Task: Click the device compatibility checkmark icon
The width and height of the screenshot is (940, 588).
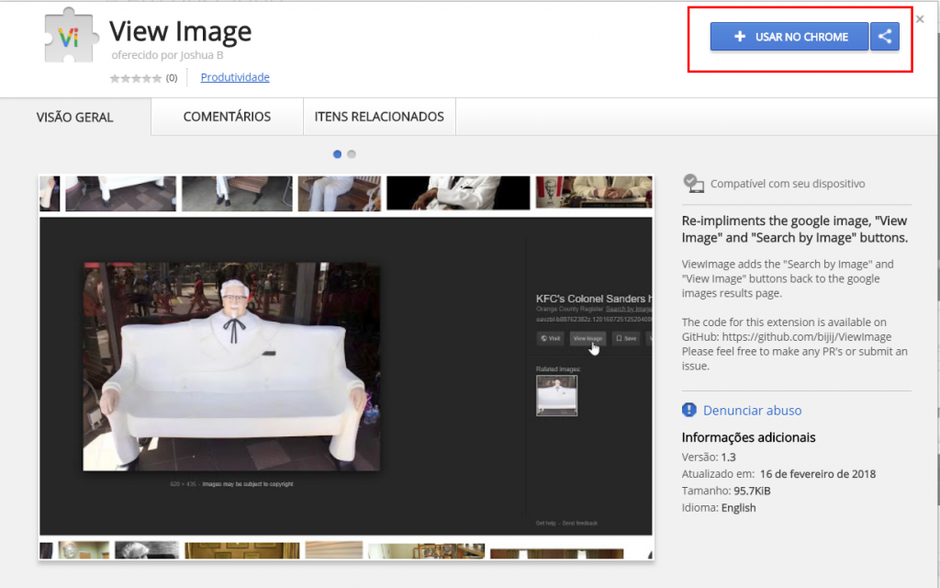Action: click(693, 183)
